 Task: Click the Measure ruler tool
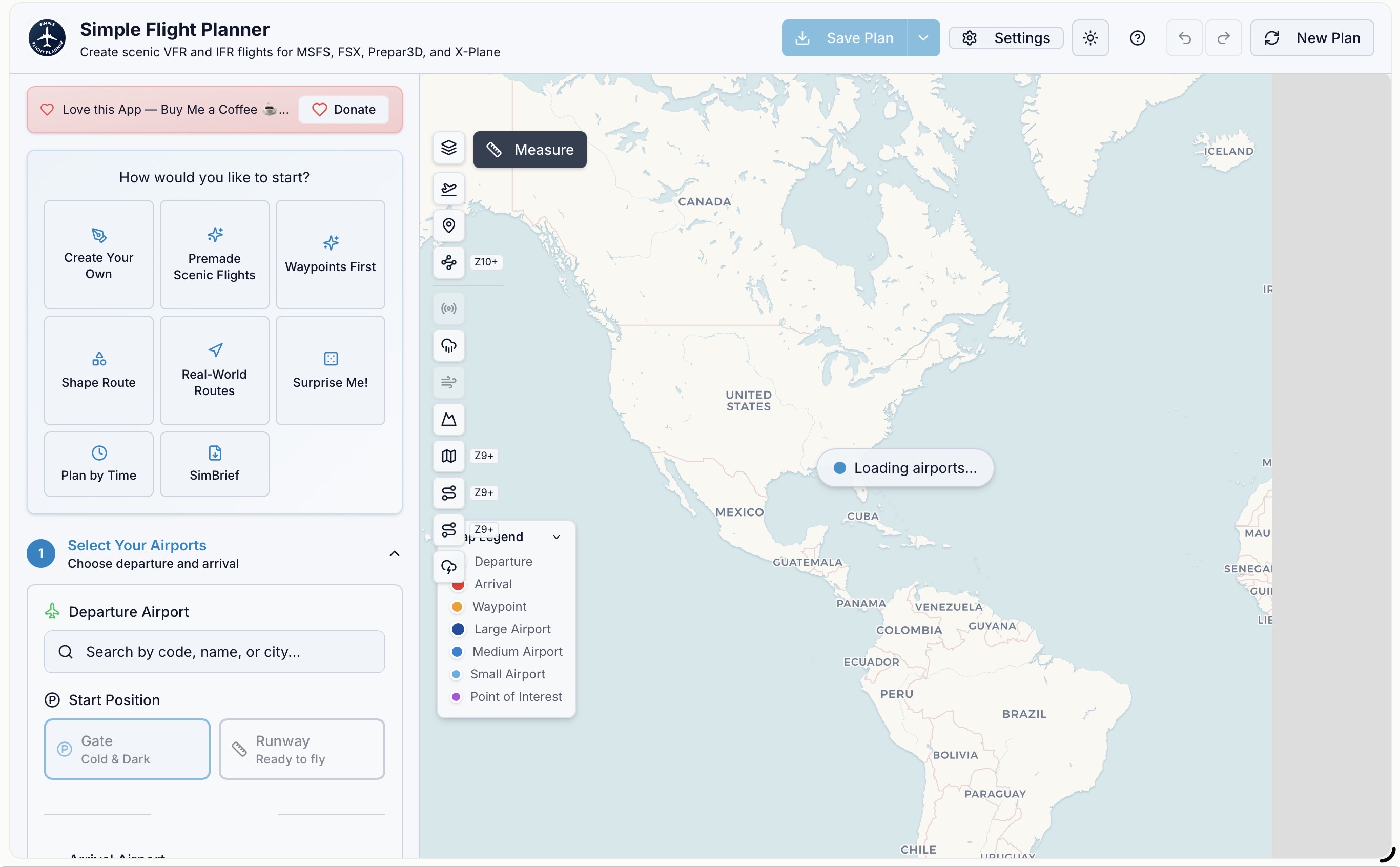tap(529, 150)
